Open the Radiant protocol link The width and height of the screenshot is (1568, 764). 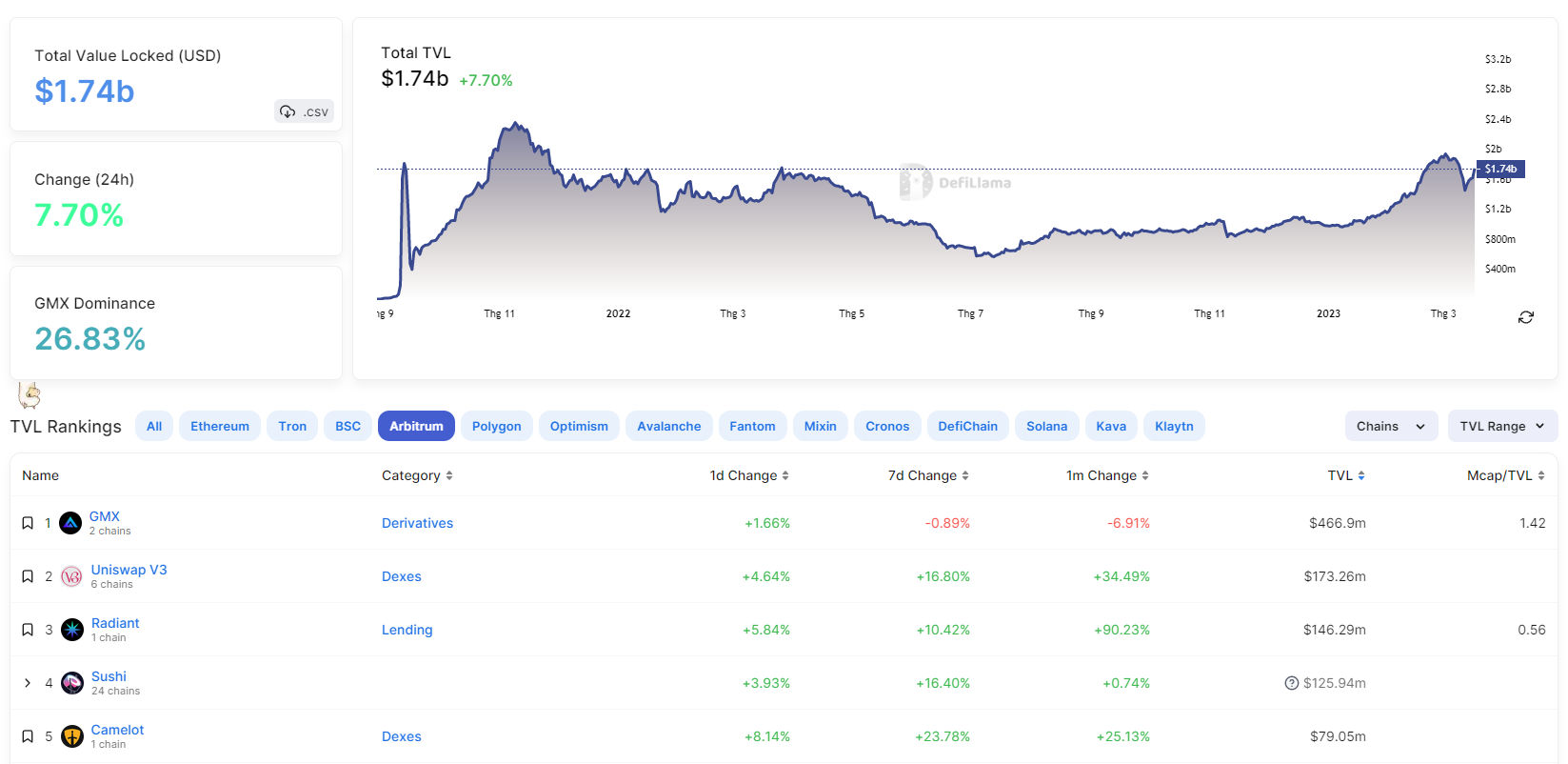pos(115,623)
